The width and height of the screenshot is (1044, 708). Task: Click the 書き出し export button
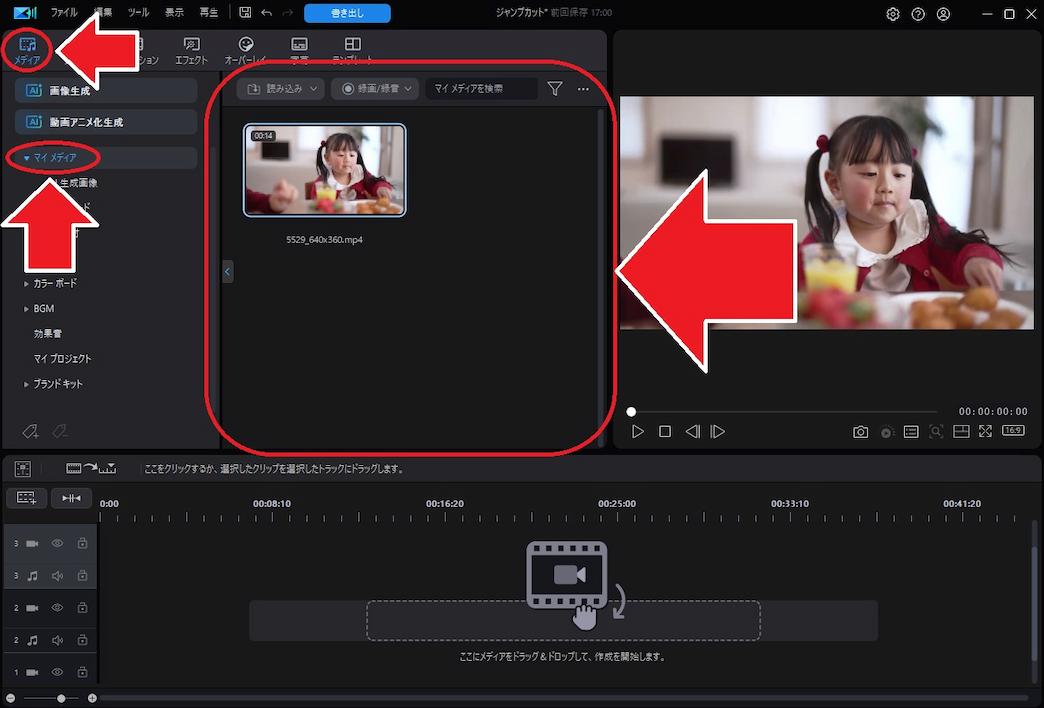[x=347, y=13]
